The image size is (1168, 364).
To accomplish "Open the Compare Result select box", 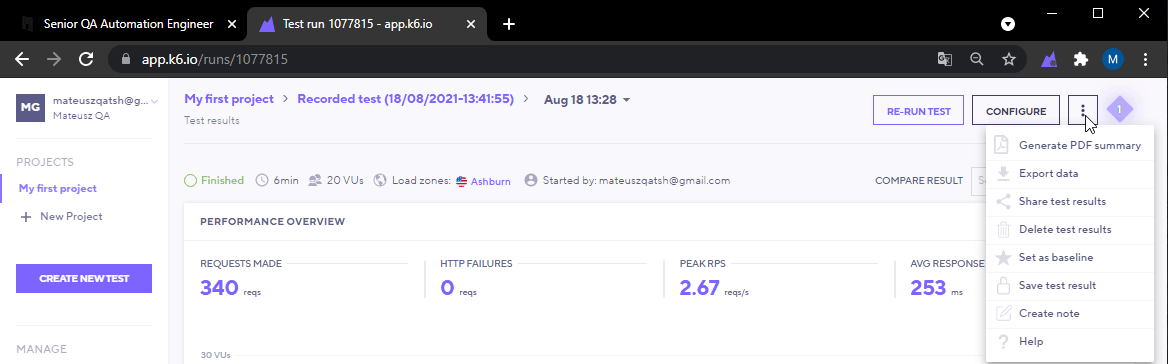I will pyautogui.click(x=978, y=180).
